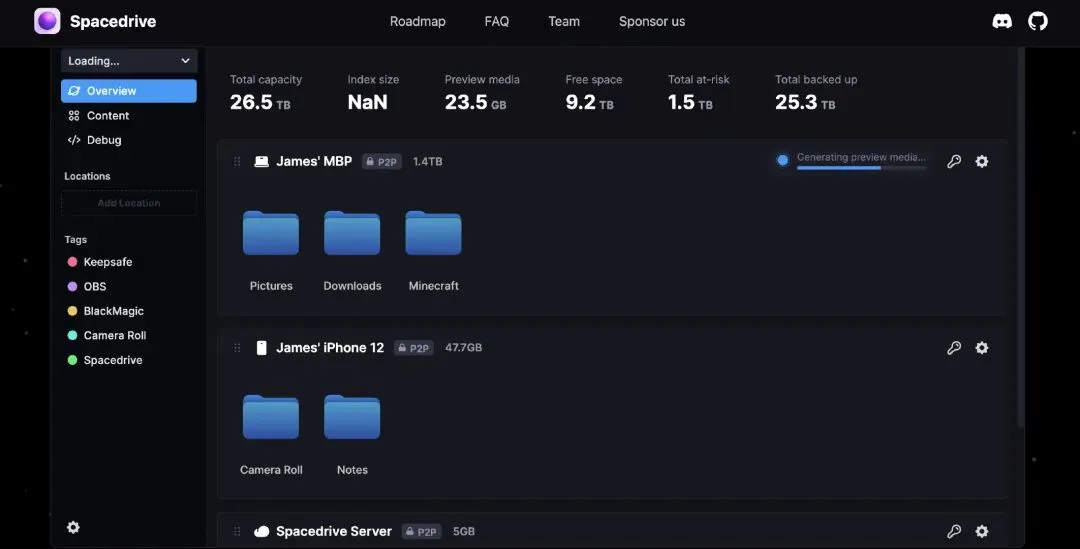This screenshot has width=1080, height=549.
Task: Click the 1.4TB size label
Action: [428, 162]
